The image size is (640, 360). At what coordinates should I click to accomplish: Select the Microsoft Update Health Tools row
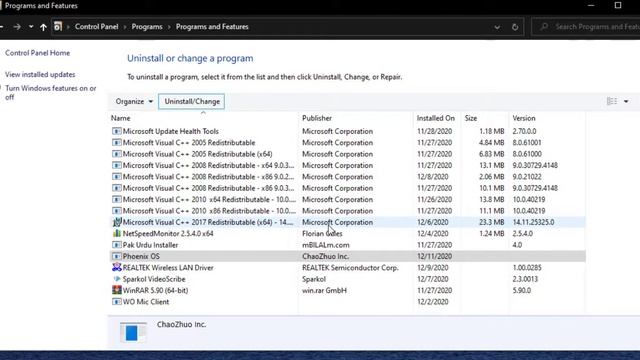(347, 131)
